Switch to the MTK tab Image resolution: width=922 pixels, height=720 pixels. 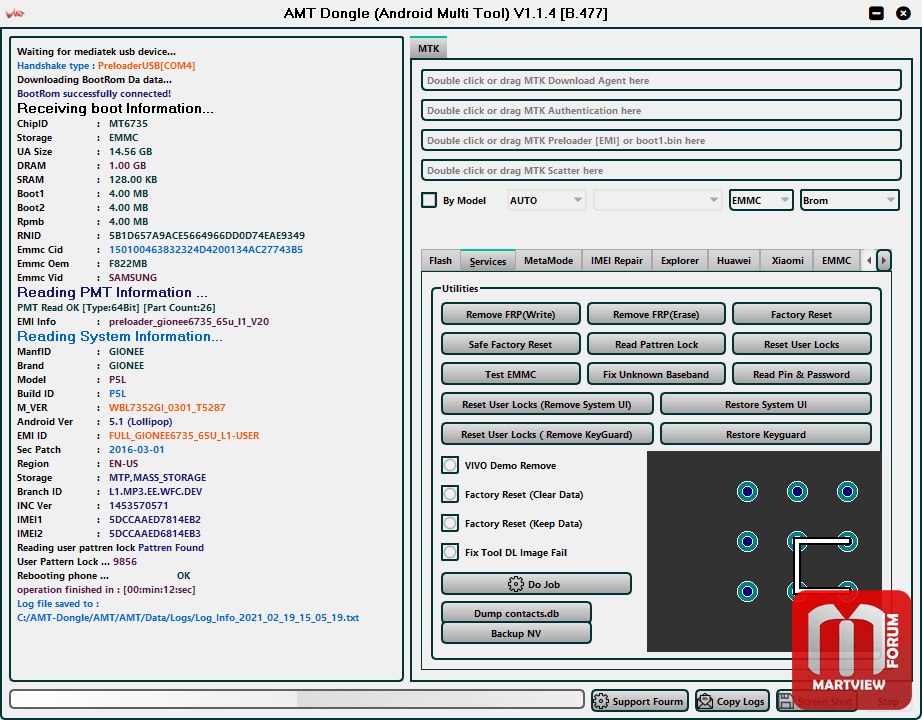pos(429,48)
